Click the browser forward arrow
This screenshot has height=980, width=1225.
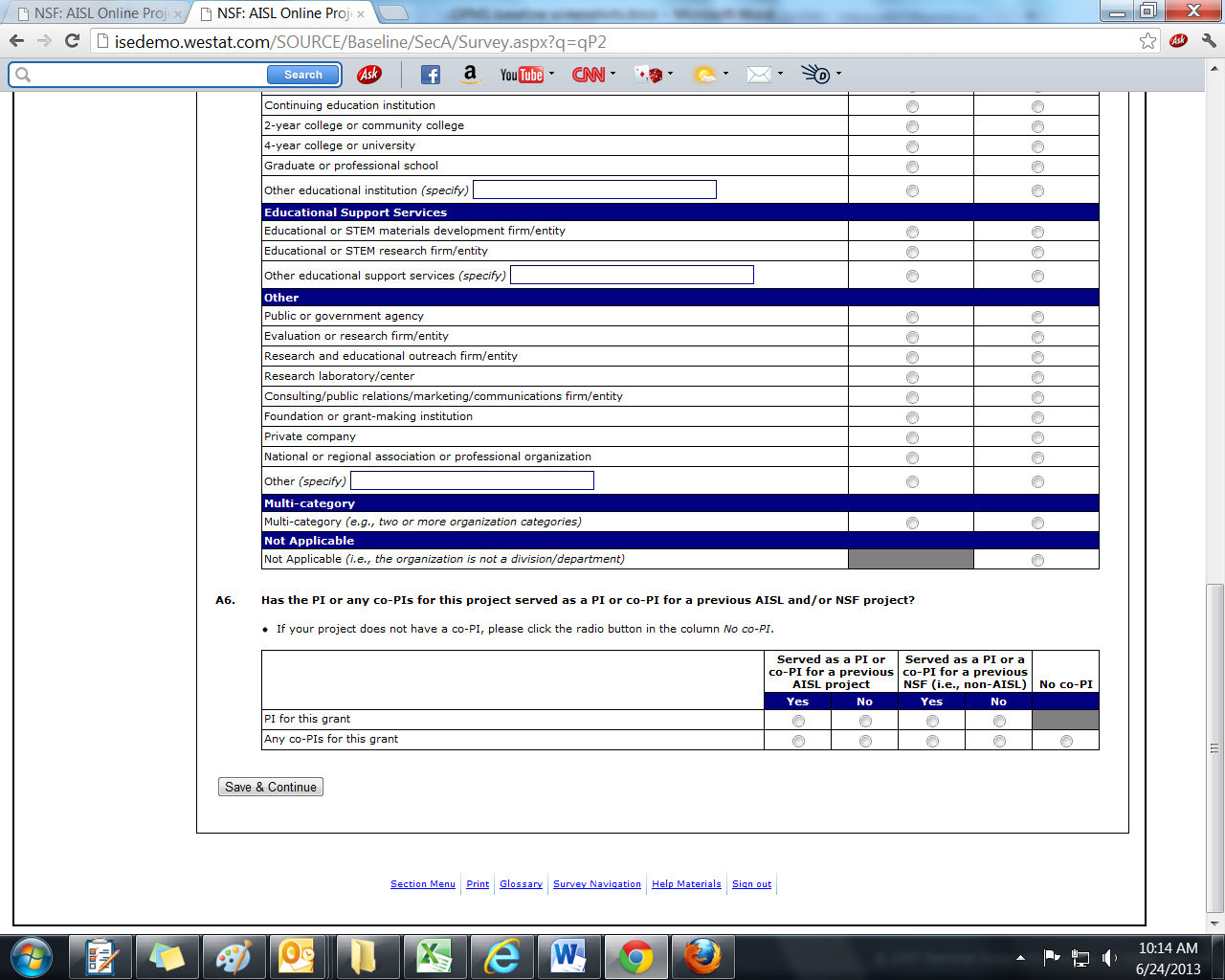click(44, 41)
